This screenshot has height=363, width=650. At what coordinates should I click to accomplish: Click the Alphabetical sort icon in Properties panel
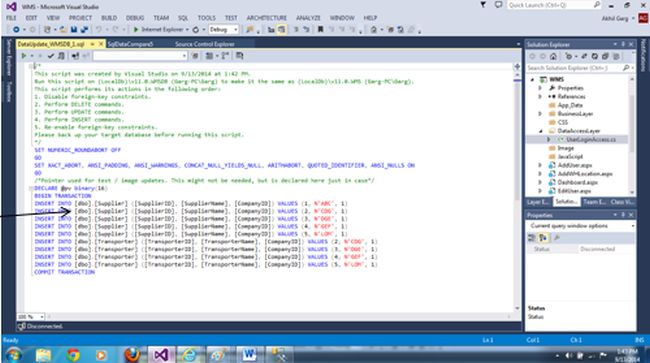click(543, 237)
